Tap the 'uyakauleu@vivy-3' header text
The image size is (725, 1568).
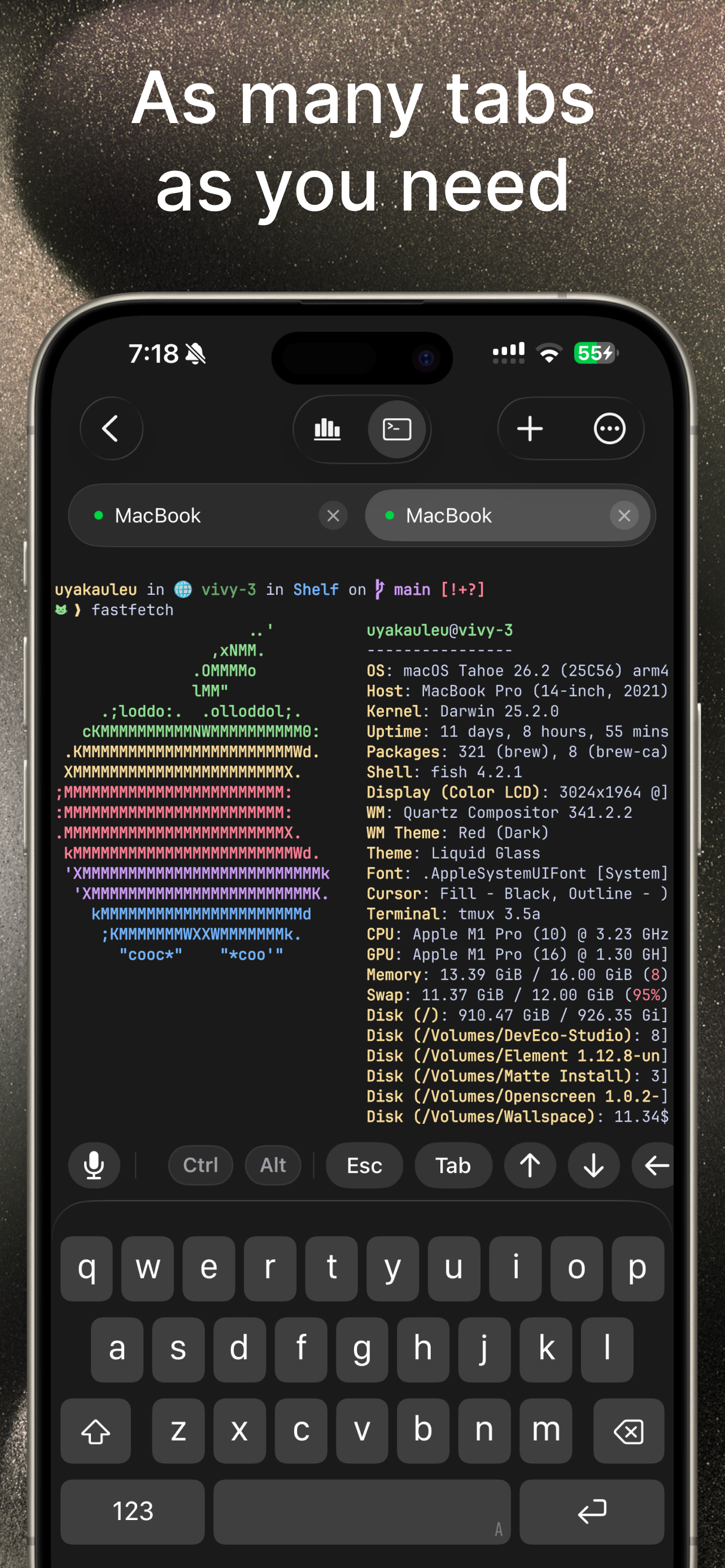point(439,630)
